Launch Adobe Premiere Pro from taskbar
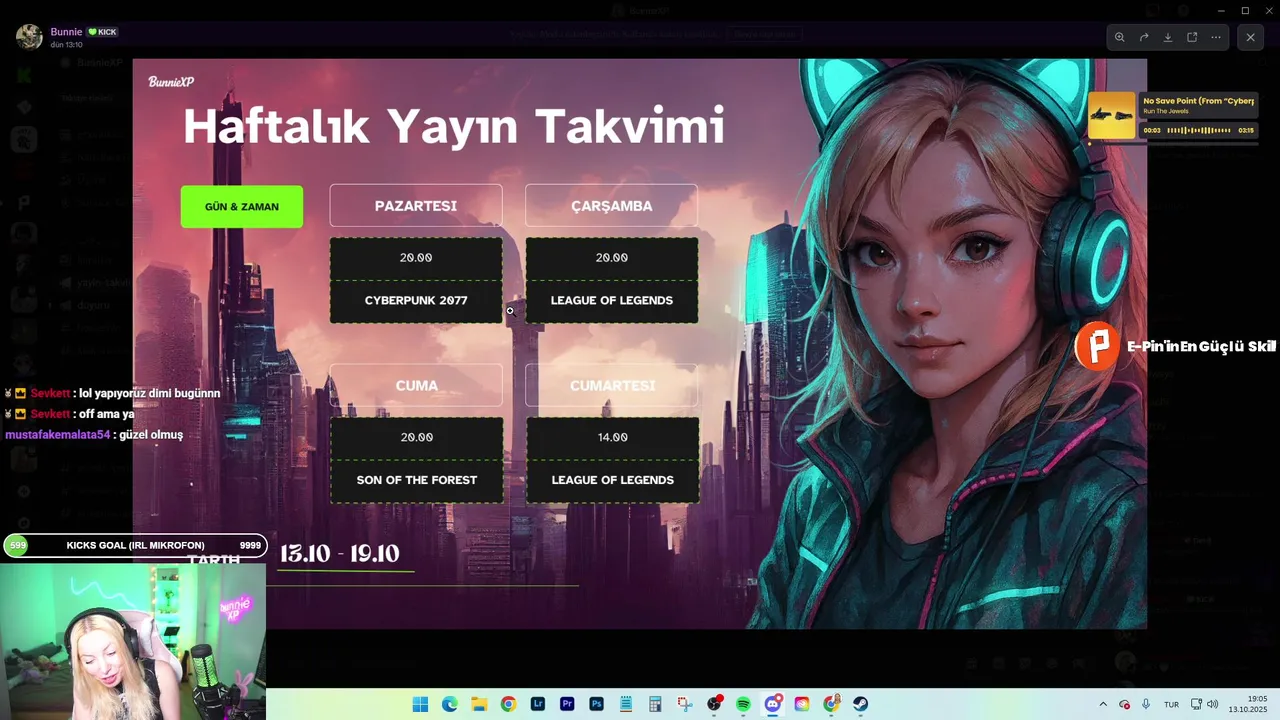 tap(567, 704)
